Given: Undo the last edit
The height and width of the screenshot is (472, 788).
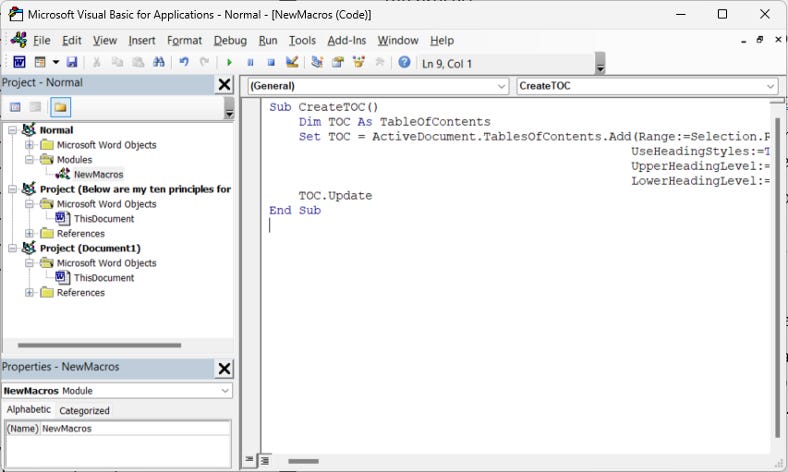Looking at the screenshot, I should [x=184, y=62].
